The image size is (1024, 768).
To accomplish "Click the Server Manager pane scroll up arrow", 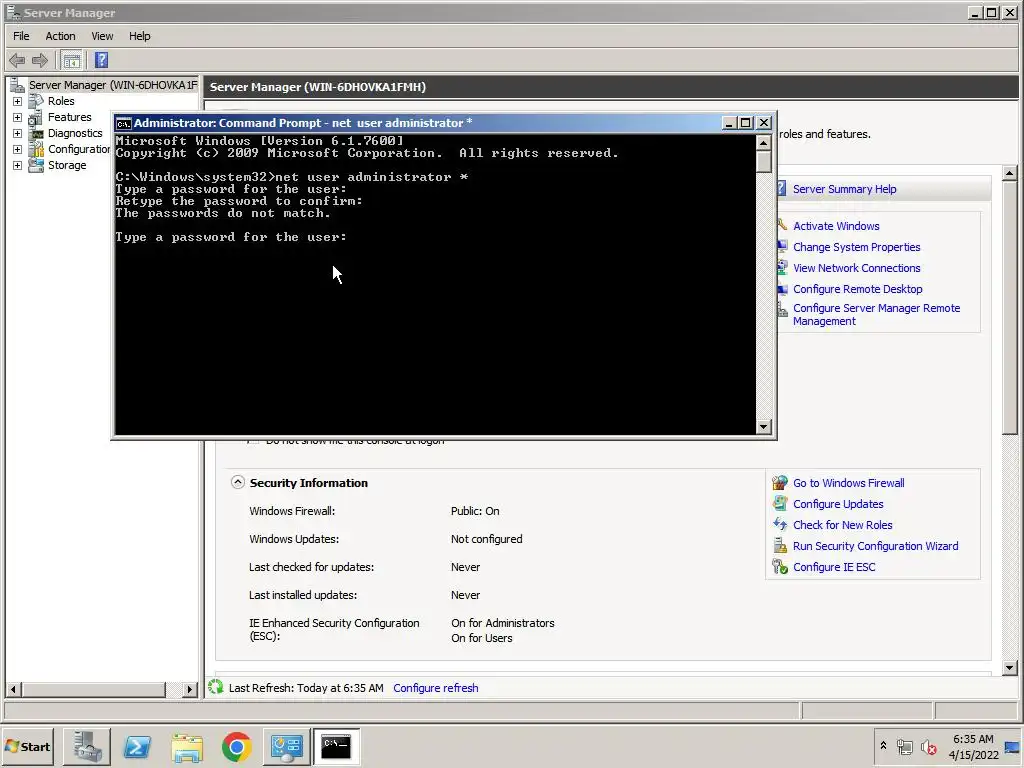I will pyautogui.click(x=1010, y=173).
